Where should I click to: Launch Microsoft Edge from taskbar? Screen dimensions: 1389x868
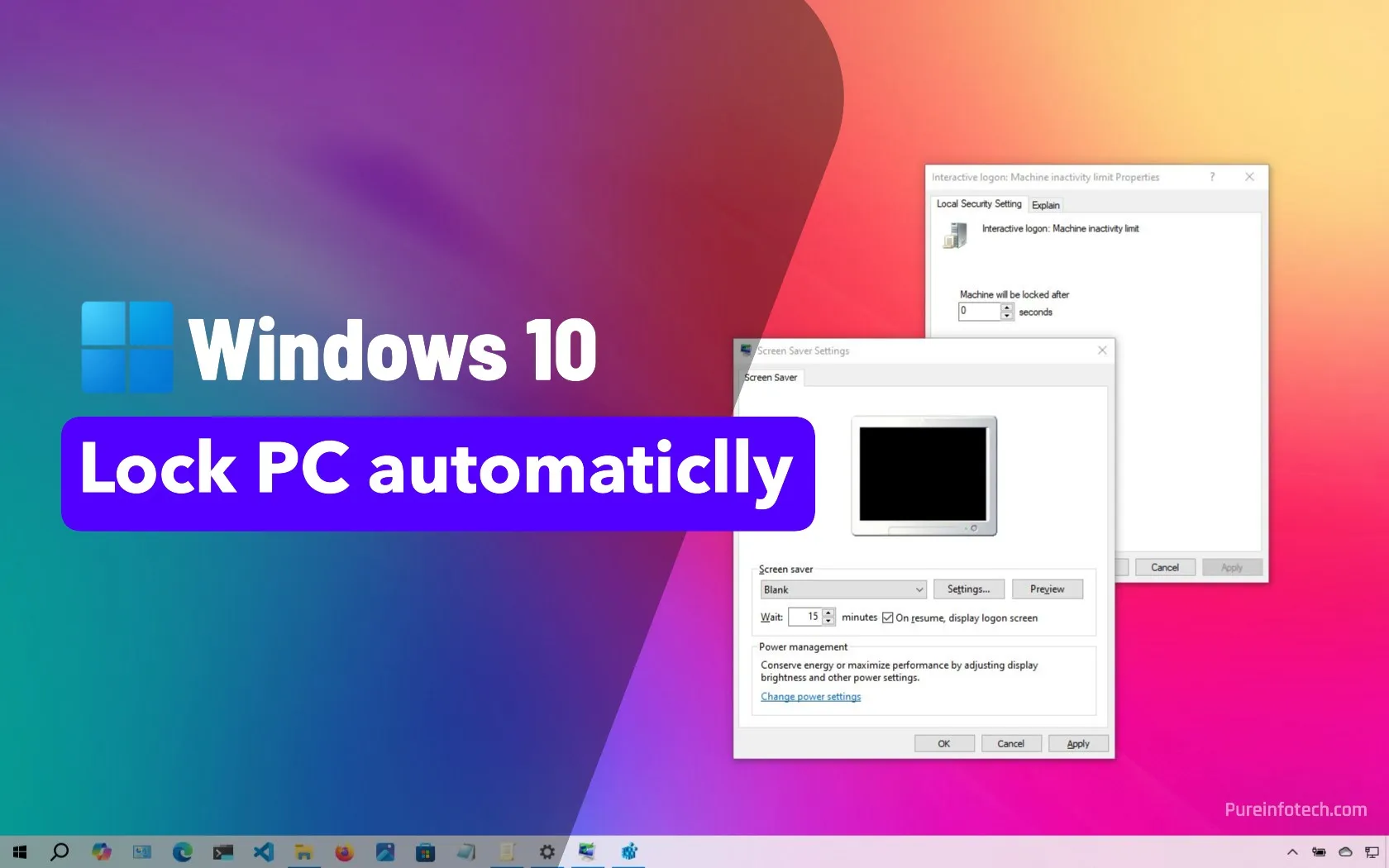182,851
